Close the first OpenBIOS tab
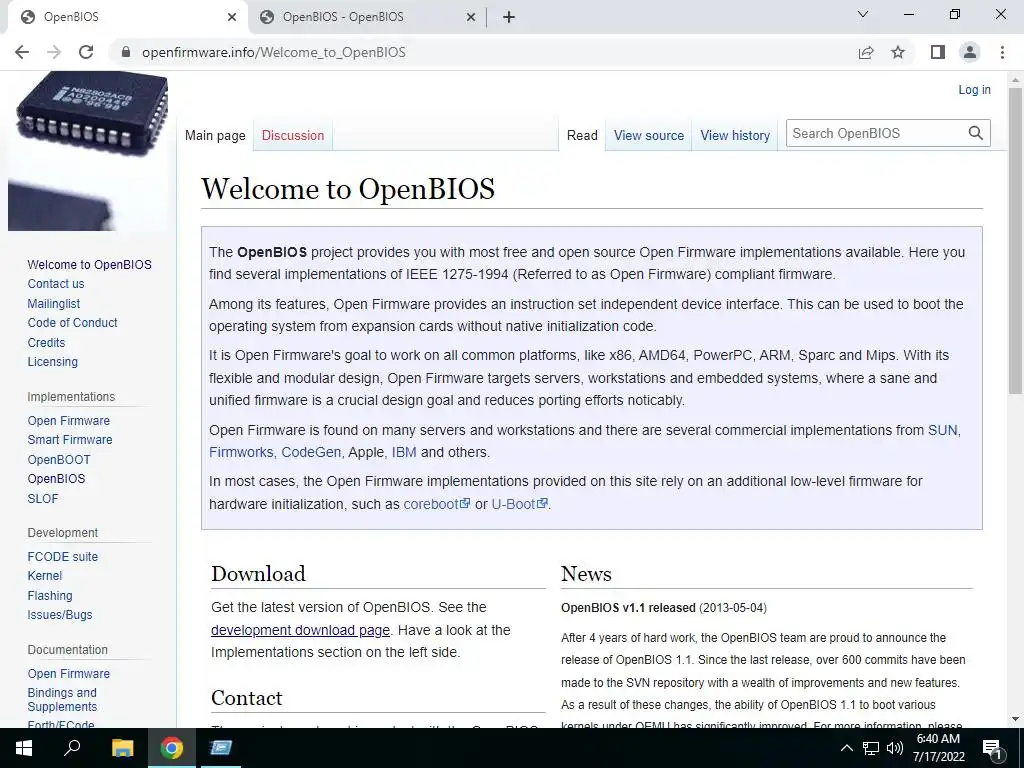Viewport: 1024px width, 768px height. coord(232,17)
